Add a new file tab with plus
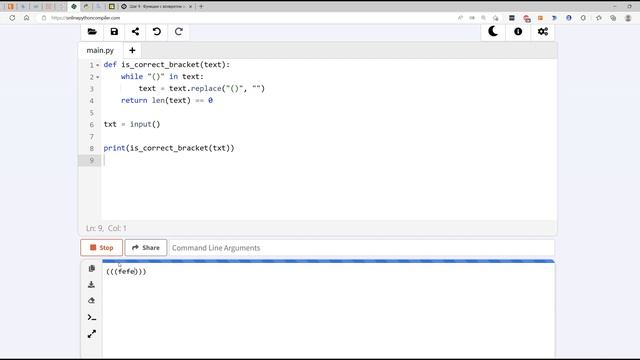The height and width of the screenshot is (360, 640). click(x=132, y=50)
